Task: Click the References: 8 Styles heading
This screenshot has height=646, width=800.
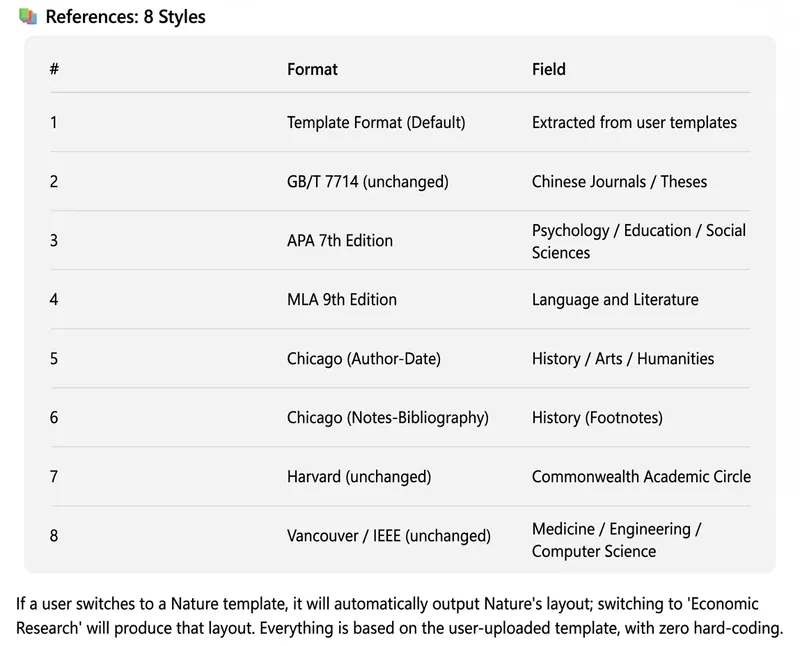Action: click(x=126, y=17)
